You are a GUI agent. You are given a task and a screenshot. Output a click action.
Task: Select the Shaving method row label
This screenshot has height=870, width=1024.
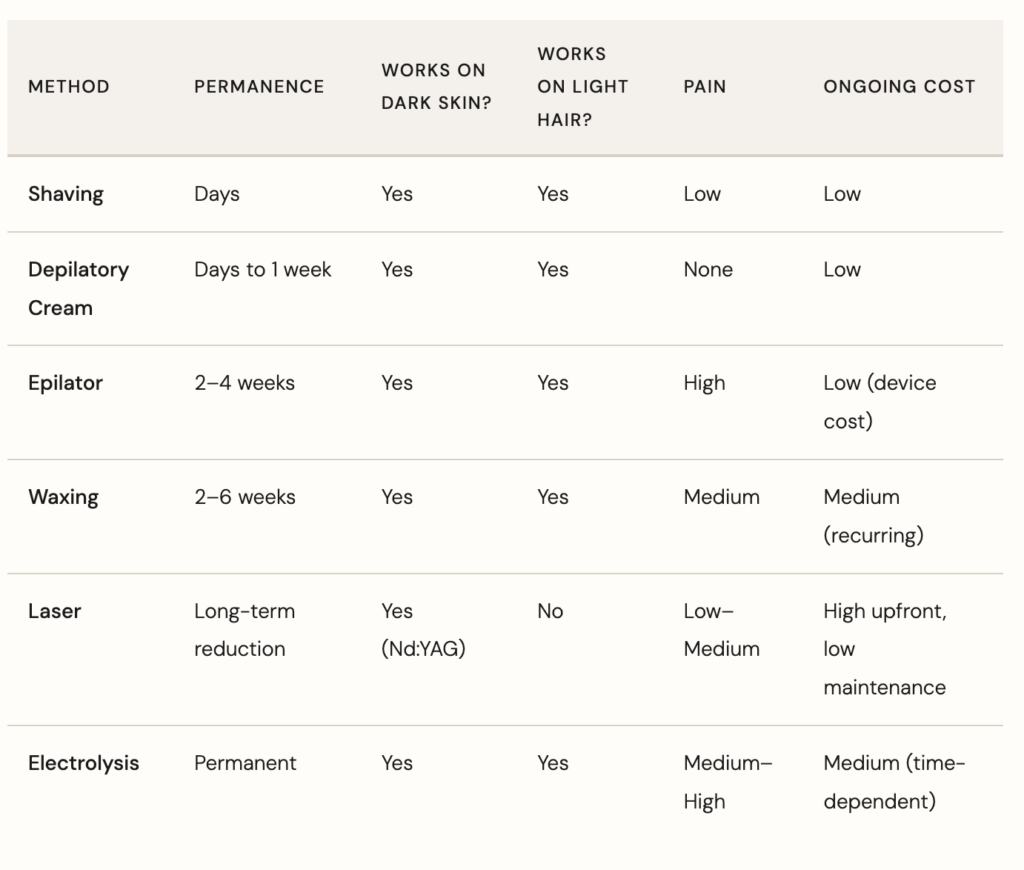[x=66, y=194]
